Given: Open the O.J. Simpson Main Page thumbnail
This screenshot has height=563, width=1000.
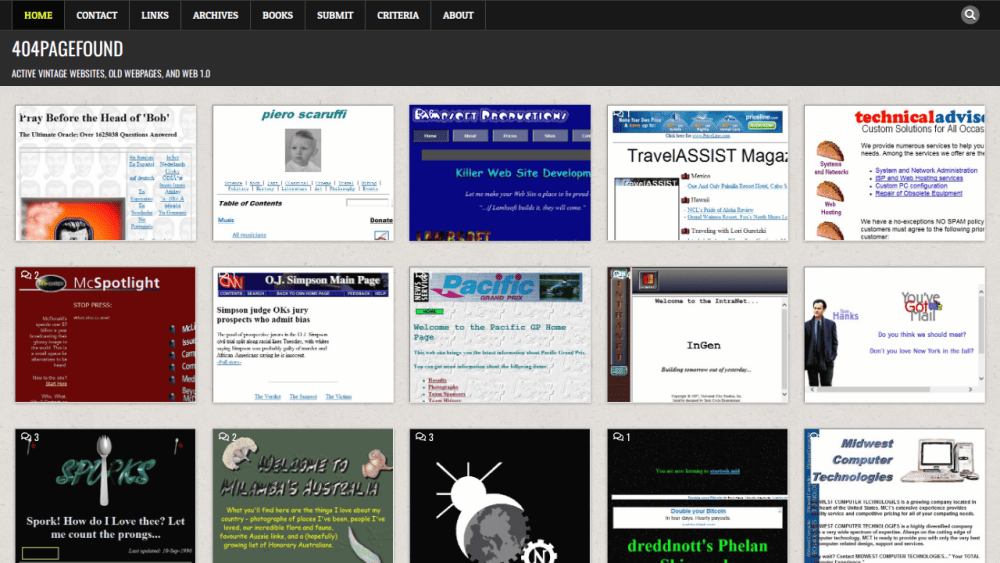Looking at the screenshot, I should 303,335.
